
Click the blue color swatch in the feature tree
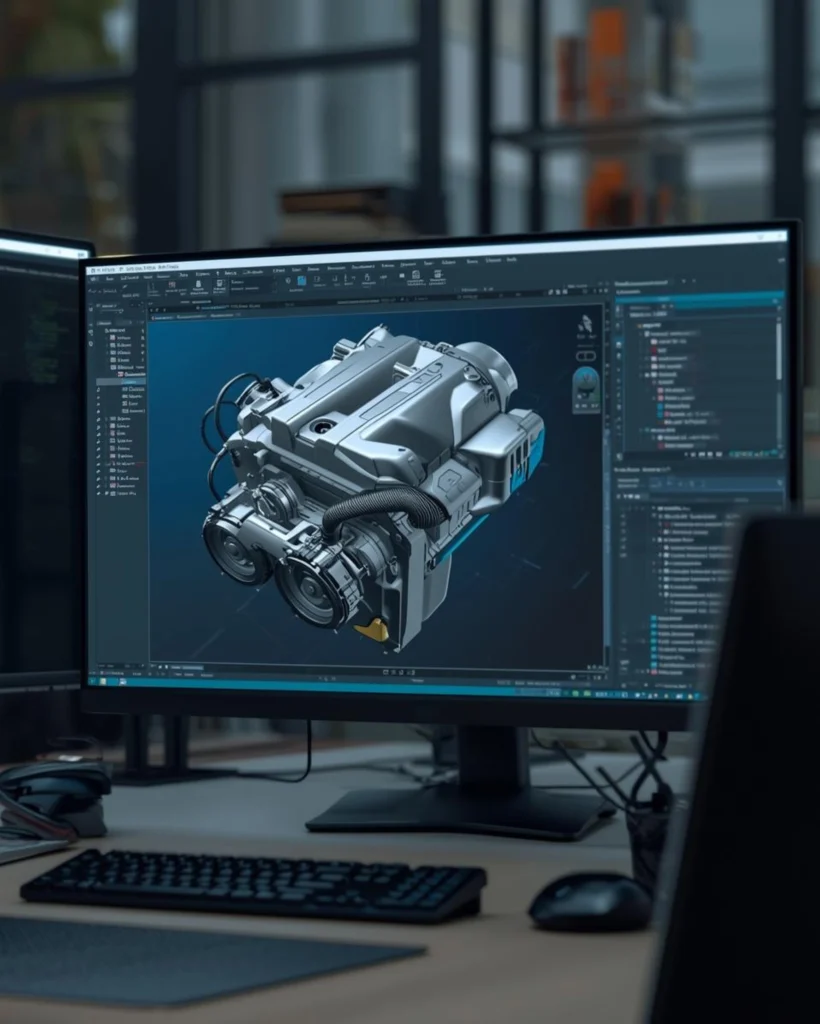tap(660, 406)
